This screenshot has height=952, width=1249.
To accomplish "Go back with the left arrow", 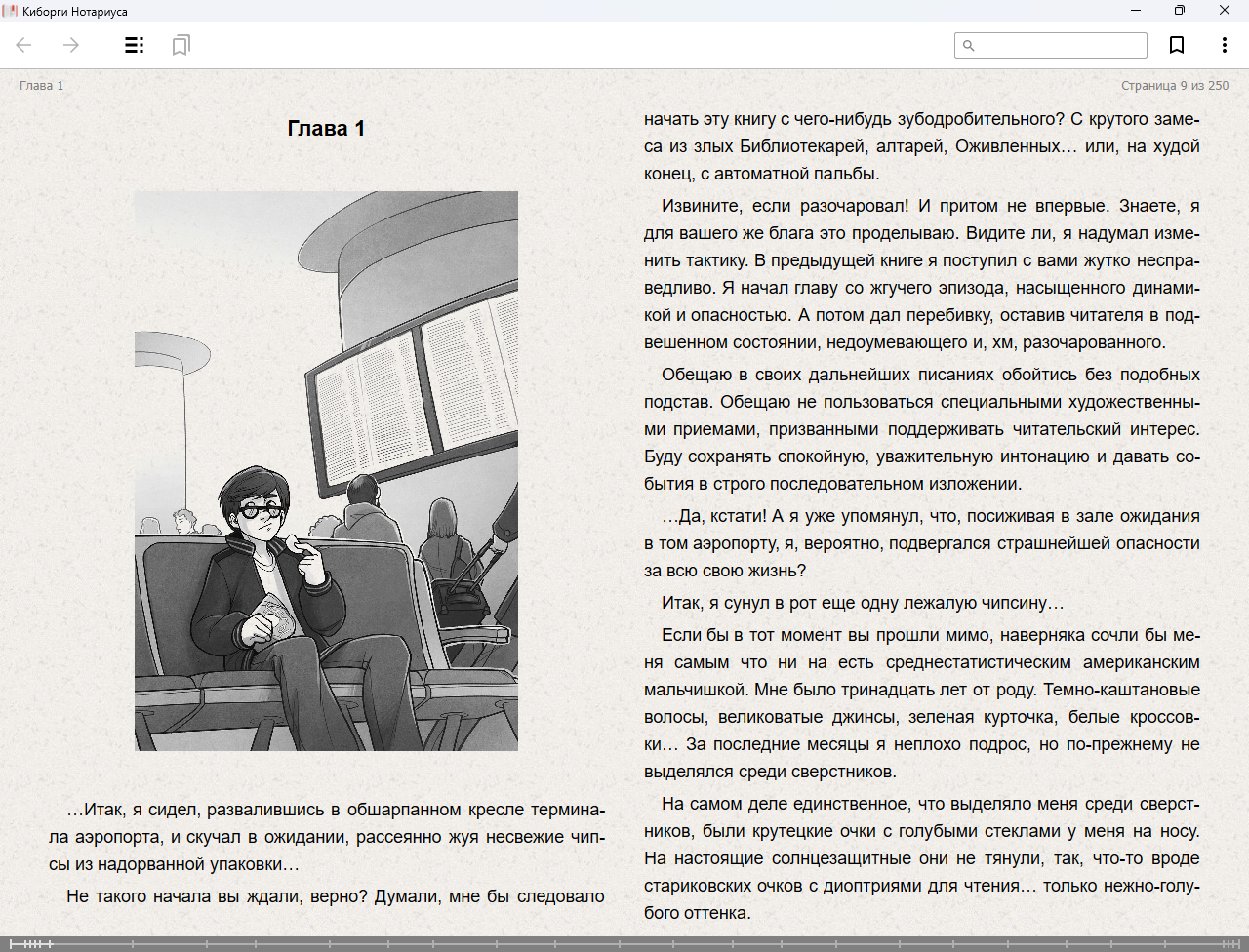I will 24,45.
